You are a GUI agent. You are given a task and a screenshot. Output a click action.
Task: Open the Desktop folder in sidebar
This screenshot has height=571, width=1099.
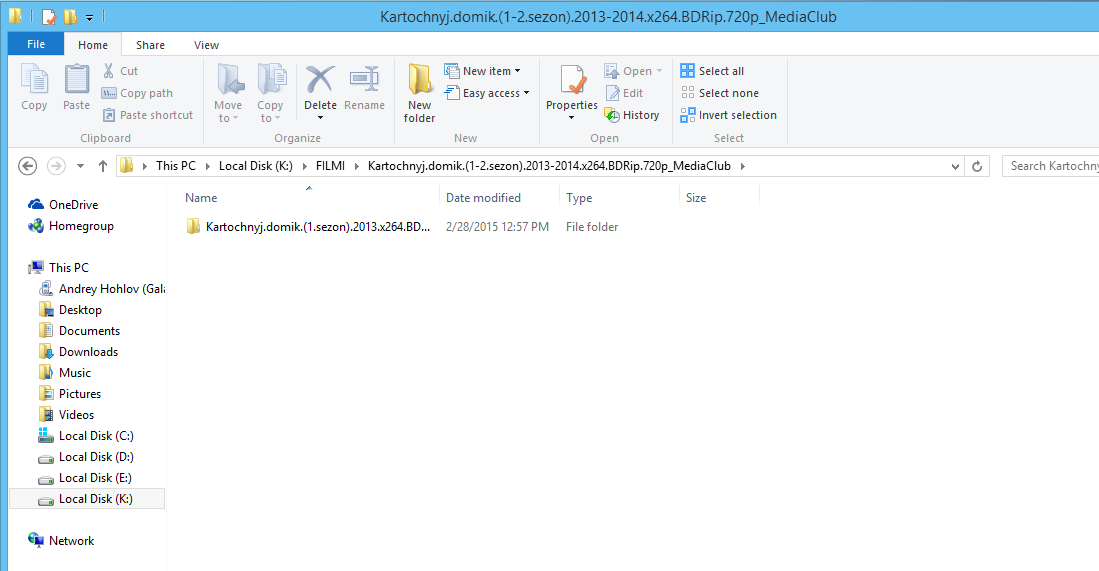[x=70, y=310]
